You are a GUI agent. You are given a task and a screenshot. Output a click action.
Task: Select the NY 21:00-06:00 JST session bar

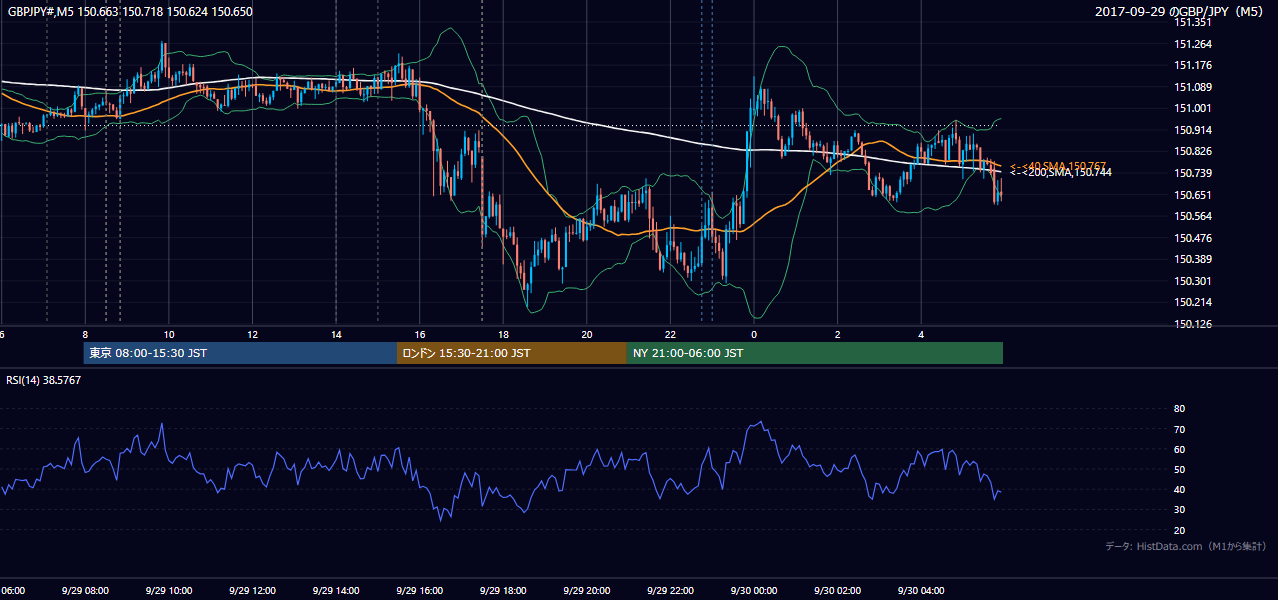pyautogui.click(x=815, y=353)
